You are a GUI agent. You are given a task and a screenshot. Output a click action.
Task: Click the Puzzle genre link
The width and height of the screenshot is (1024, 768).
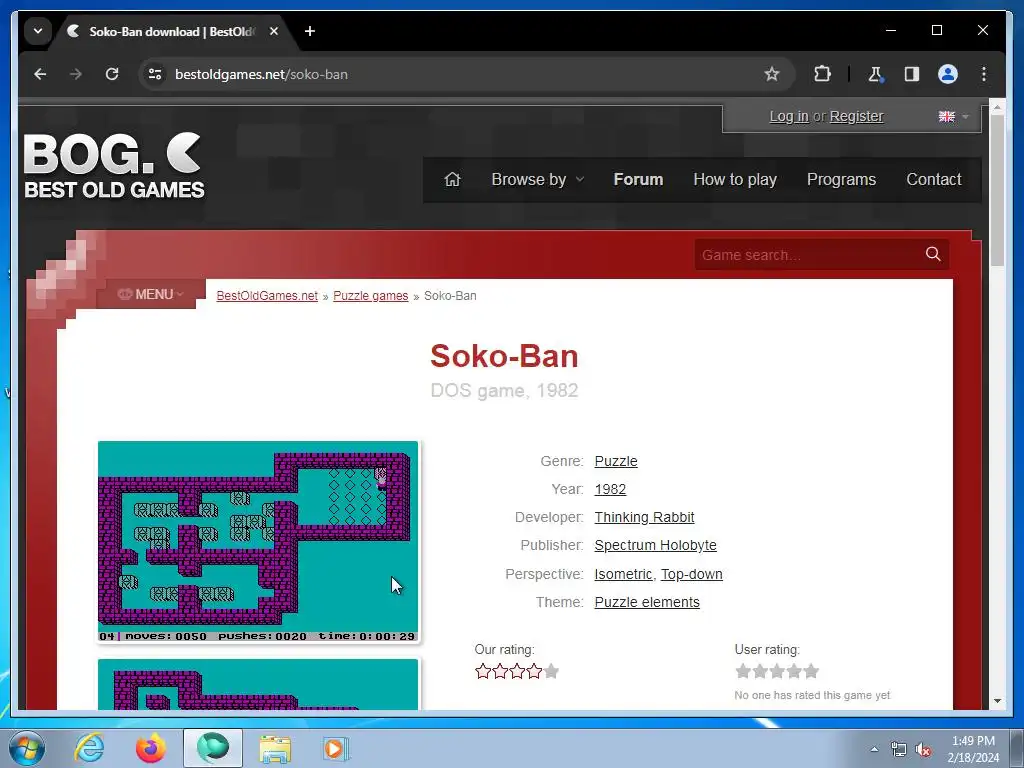click(616, 461)
